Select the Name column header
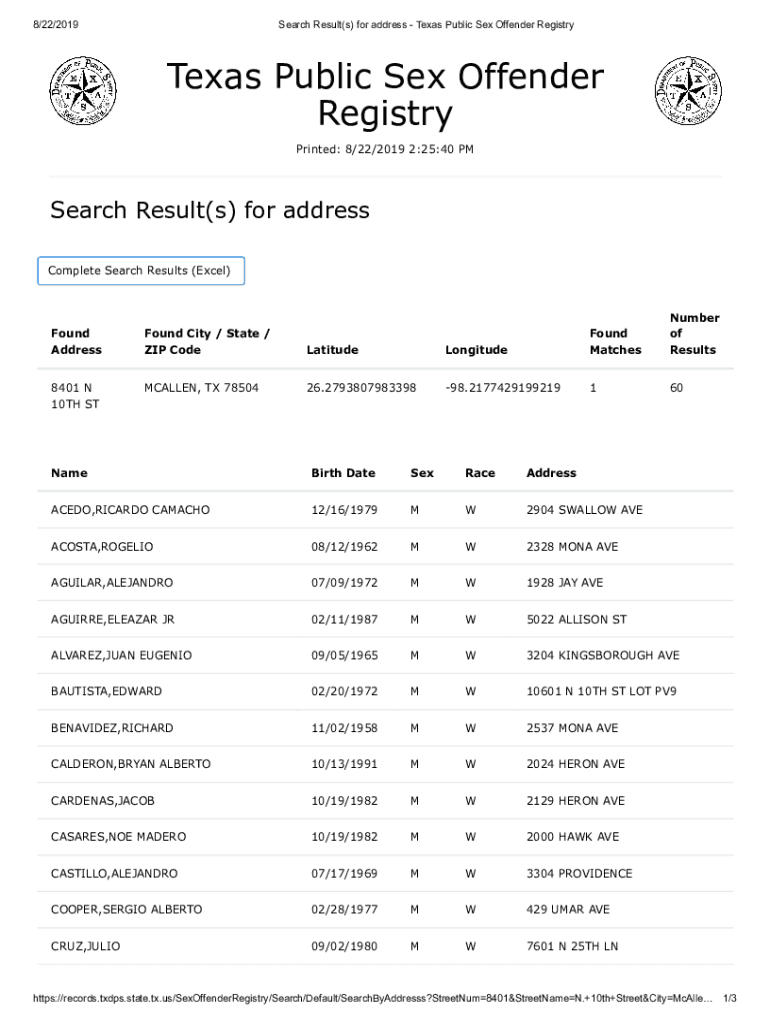The height and width of the screenshot is (1024, 770). pos(69,473)
